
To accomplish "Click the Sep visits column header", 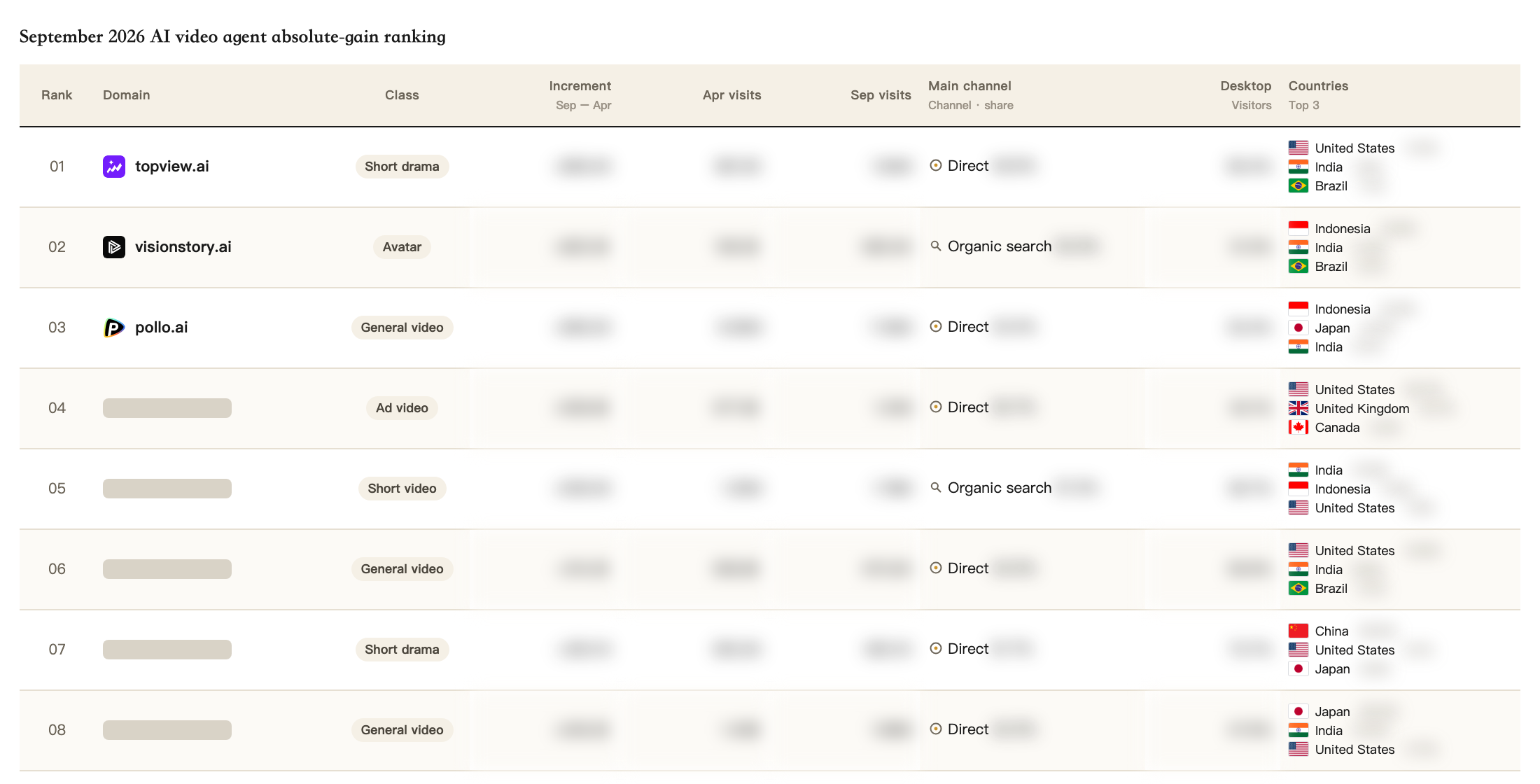I will 881,95.
